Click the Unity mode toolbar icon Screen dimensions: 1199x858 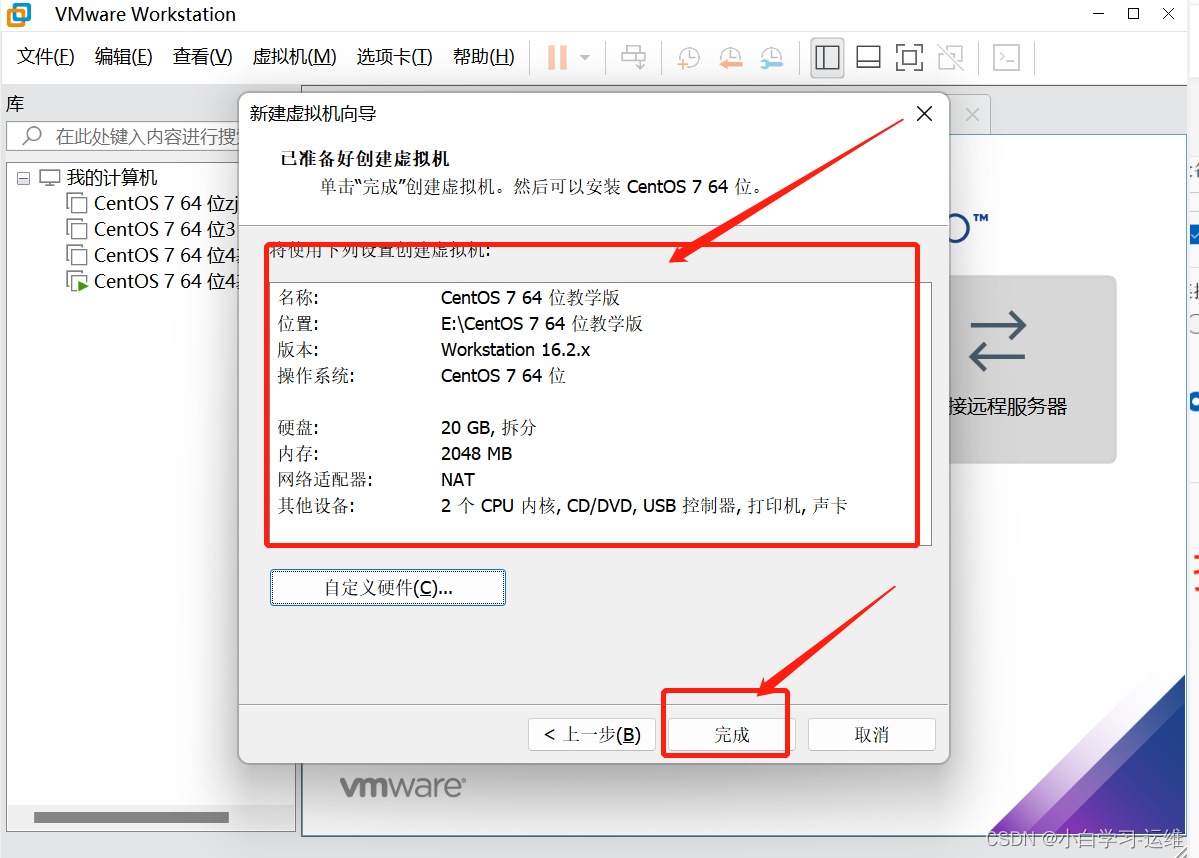[x=950, y=57]
